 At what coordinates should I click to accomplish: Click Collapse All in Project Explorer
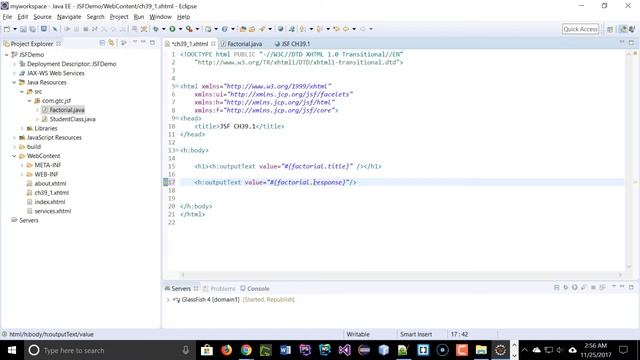102,43
